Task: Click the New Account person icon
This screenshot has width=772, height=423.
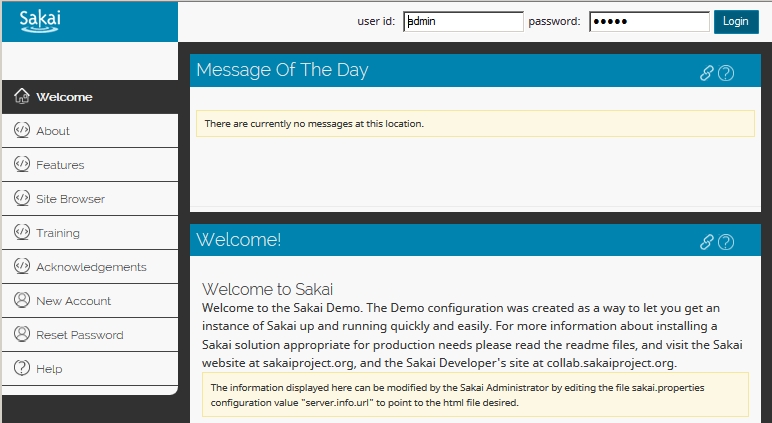Action: point(22,301)
